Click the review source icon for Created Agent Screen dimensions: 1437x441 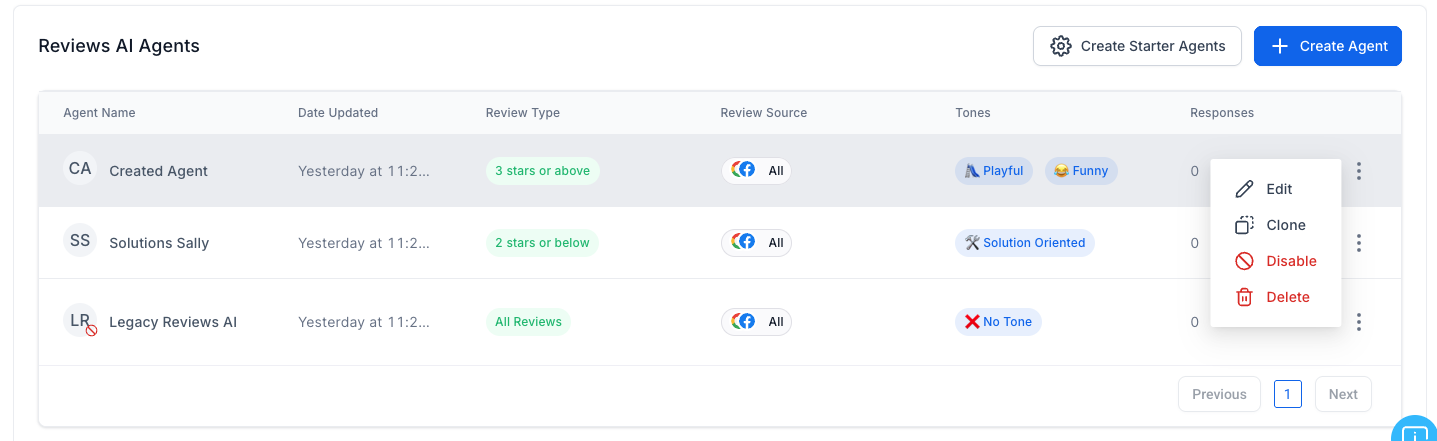pos(744,171)
